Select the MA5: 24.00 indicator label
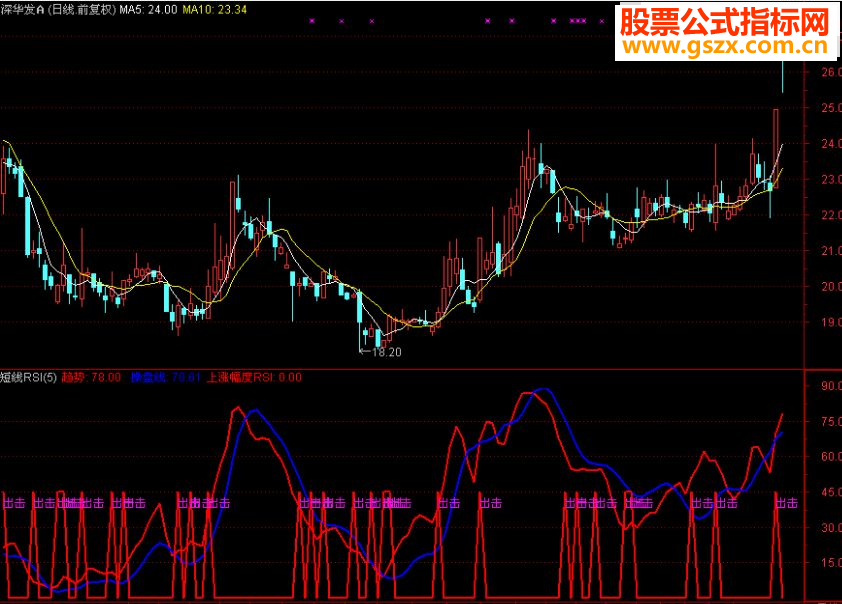The image size is (842, 604). pos(148,9)
